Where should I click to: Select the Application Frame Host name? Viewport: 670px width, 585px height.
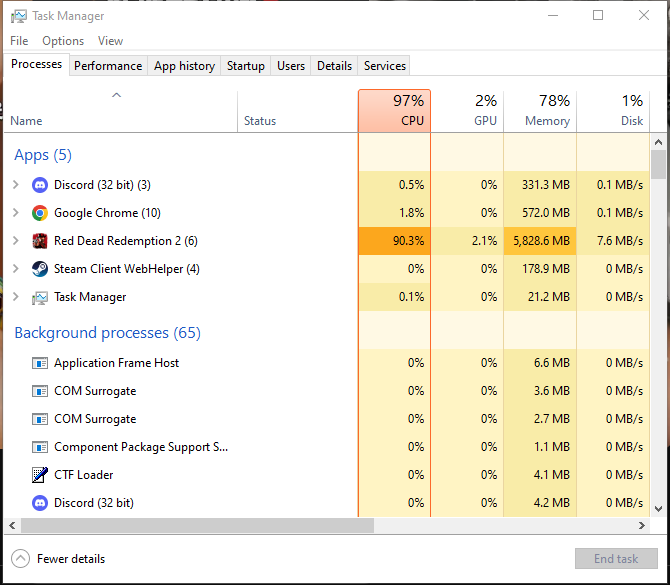point(116,363)
